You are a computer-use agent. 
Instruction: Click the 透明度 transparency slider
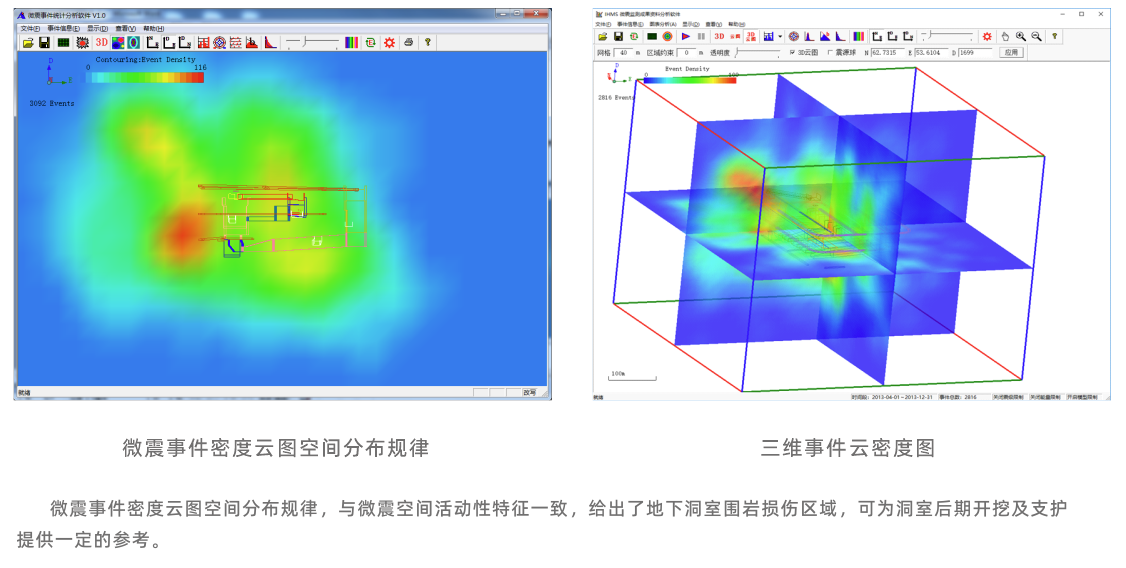pos(756,52)
